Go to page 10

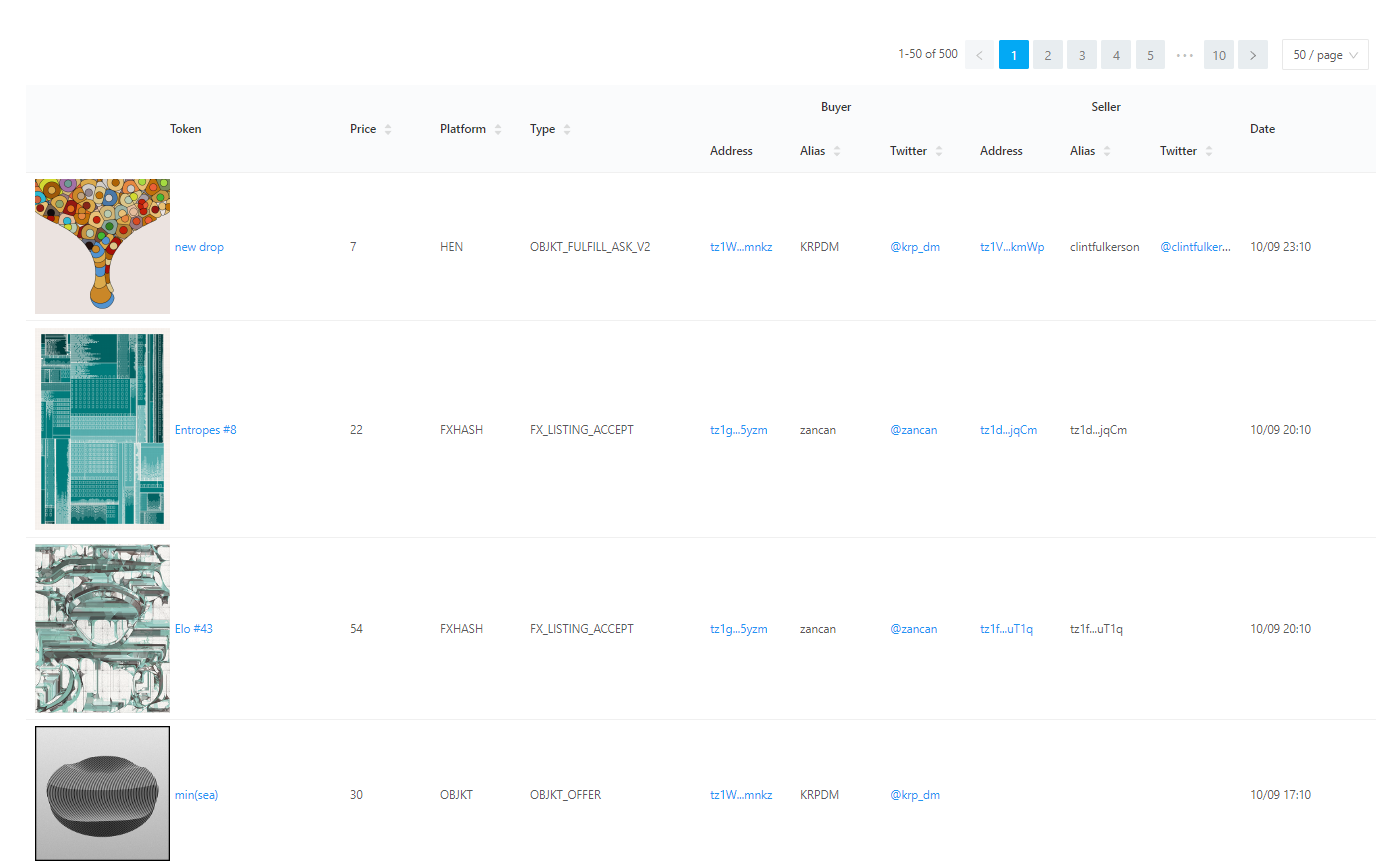(x=1219, y=55)
